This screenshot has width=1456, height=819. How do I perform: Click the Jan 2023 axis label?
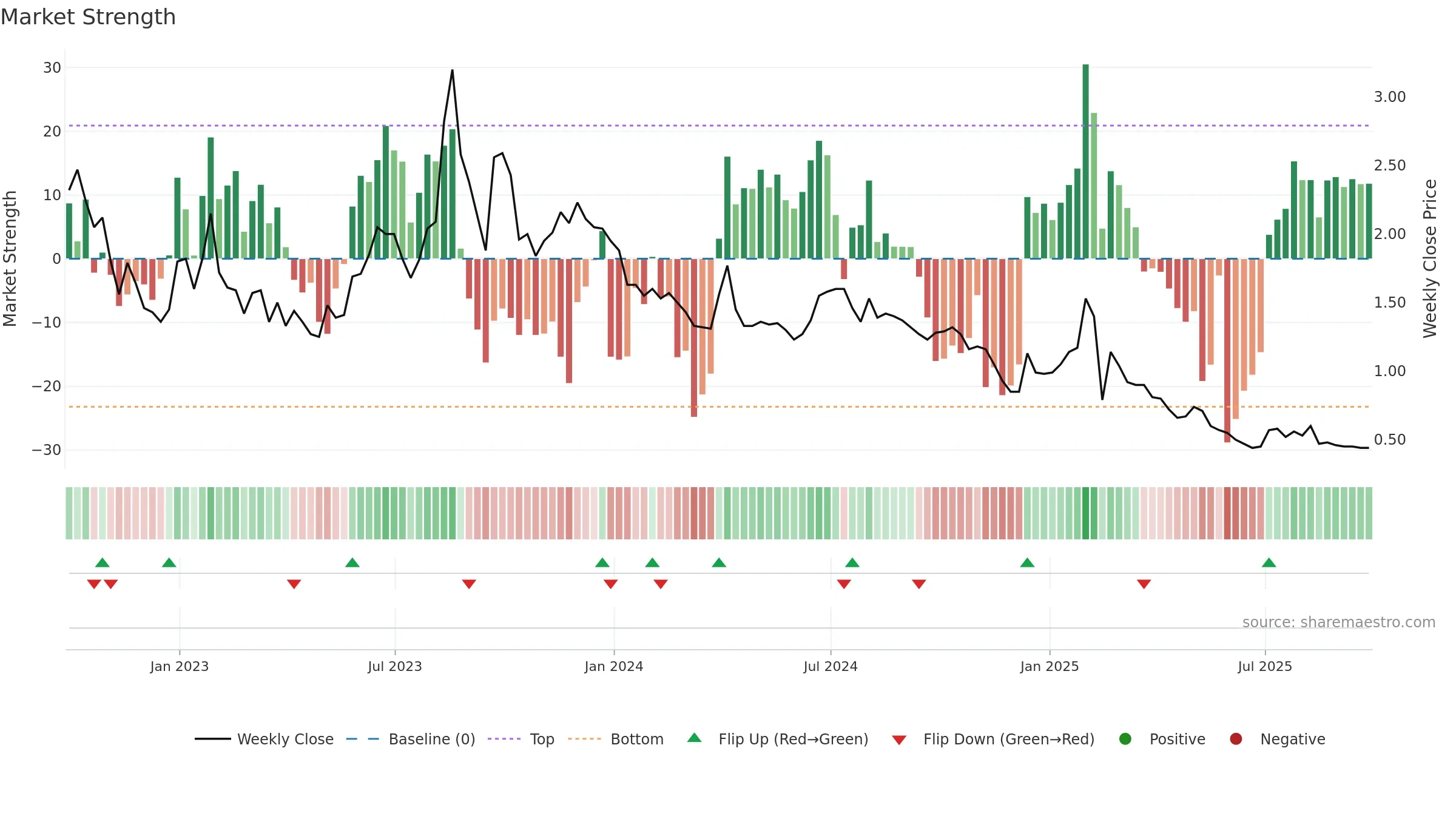coord(180,666)
